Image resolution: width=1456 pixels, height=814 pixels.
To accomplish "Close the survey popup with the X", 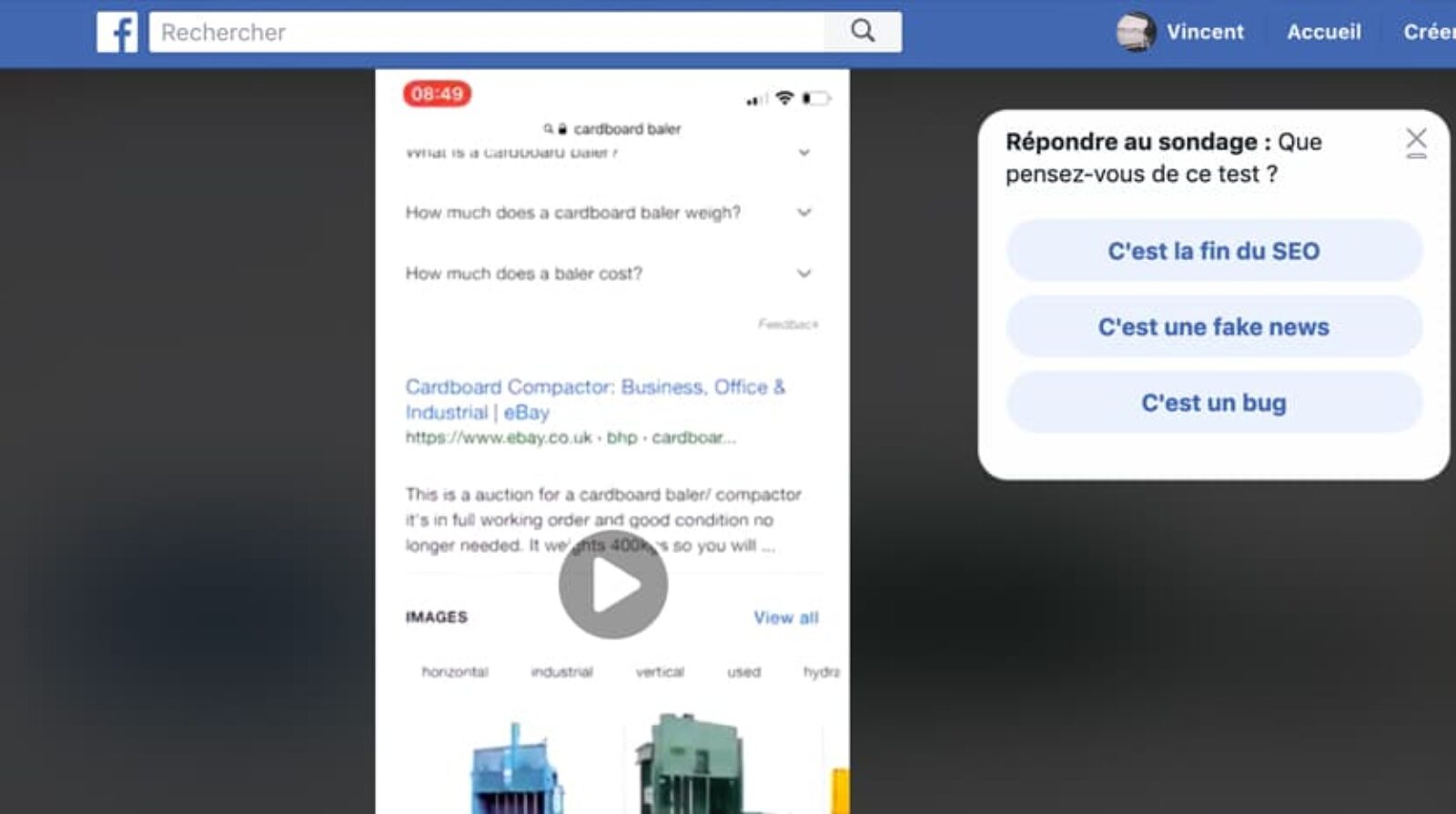I will [x=1416, y=142].
